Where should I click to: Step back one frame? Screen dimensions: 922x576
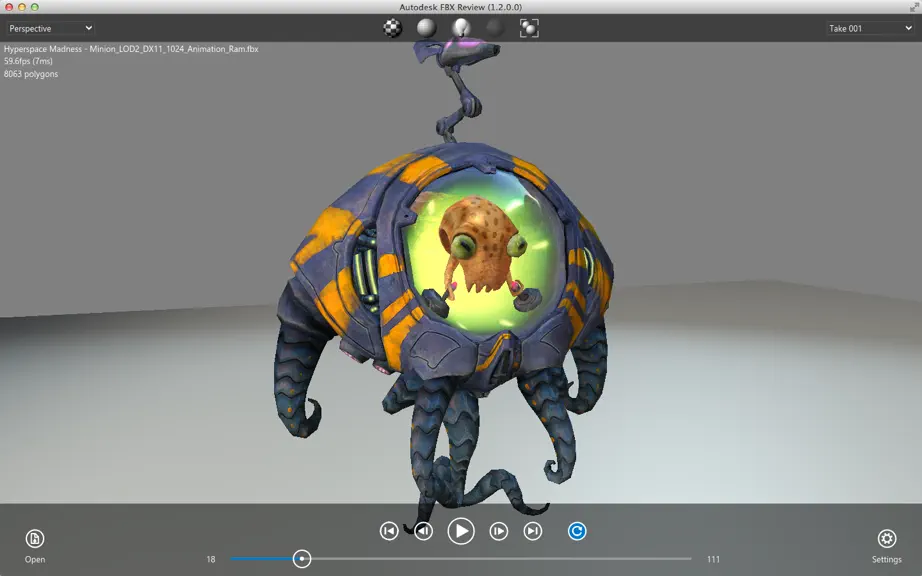tap(423, 531)
